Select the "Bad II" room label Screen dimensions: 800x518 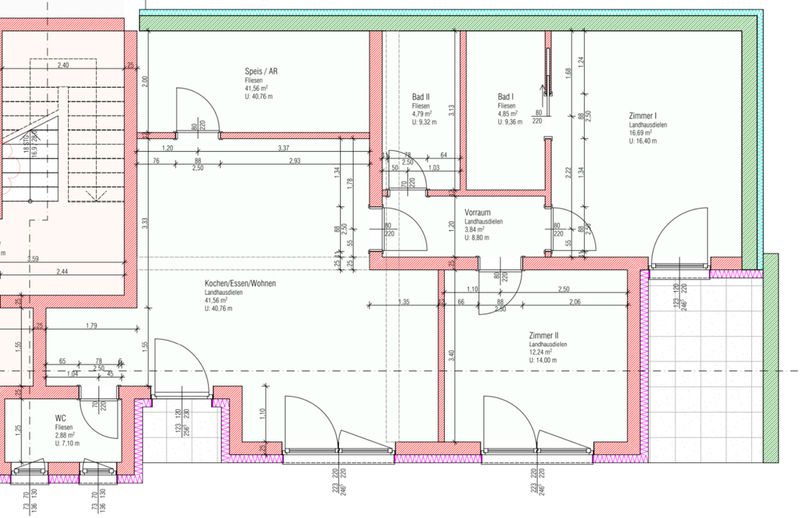(421, 97)
